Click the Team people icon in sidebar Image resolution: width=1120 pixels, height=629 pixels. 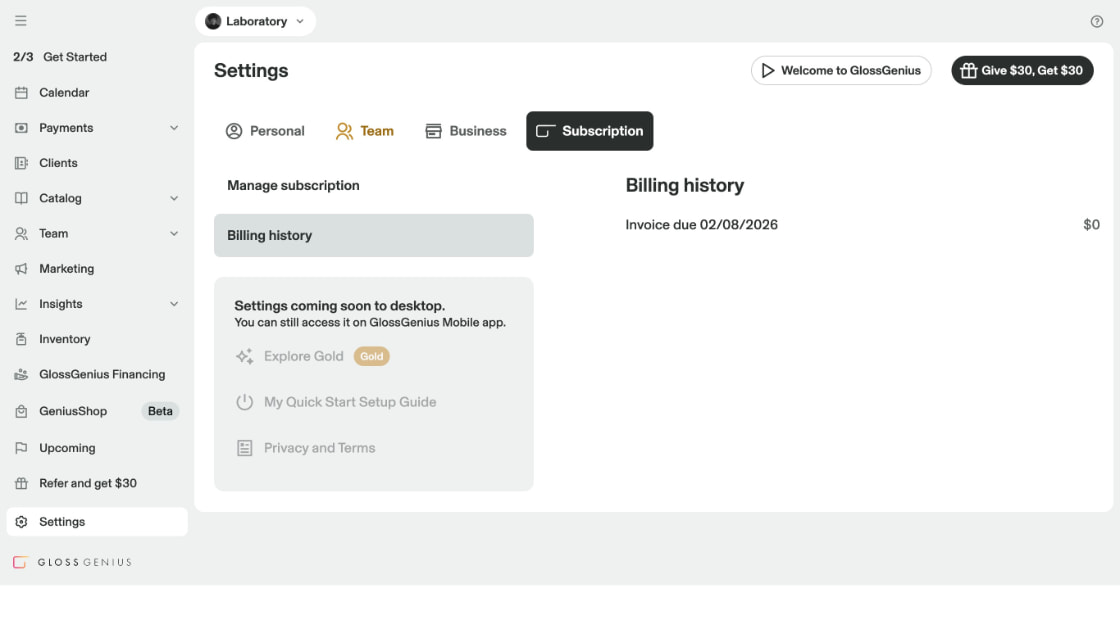(x=21, y=233)
